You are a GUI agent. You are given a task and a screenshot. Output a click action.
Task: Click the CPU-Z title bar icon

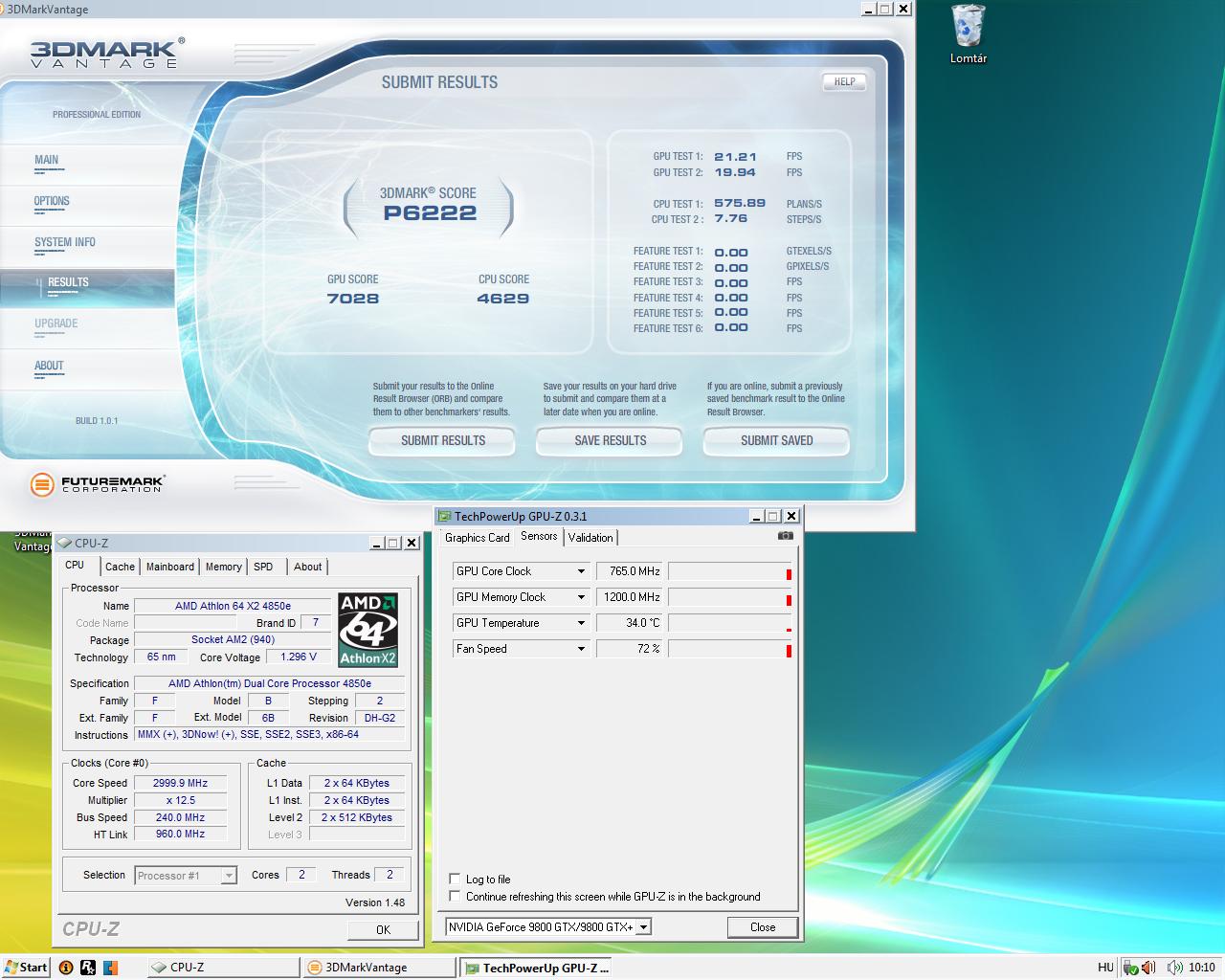tap(65, 543)
